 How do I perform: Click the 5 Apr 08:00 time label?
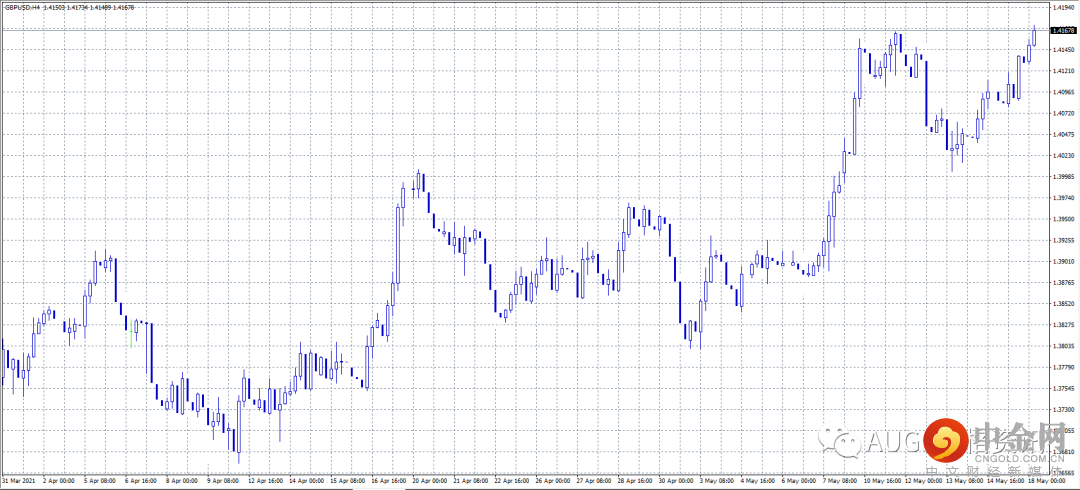click(101, 480)
